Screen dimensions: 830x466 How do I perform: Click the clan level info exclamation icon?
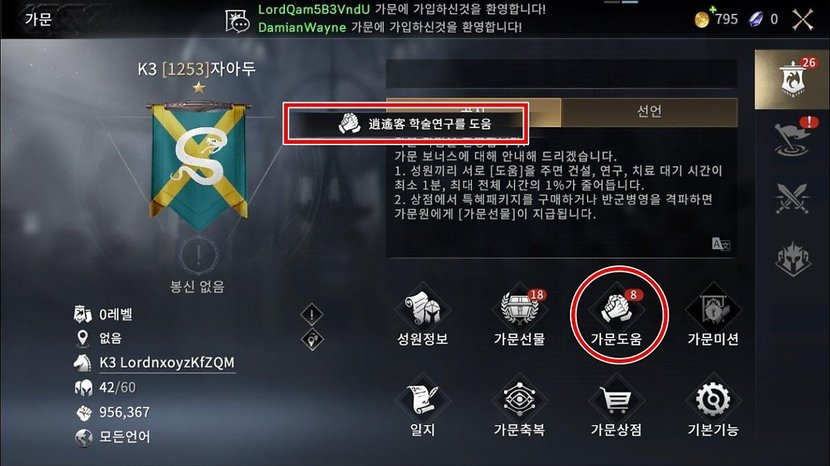(312, 314)
